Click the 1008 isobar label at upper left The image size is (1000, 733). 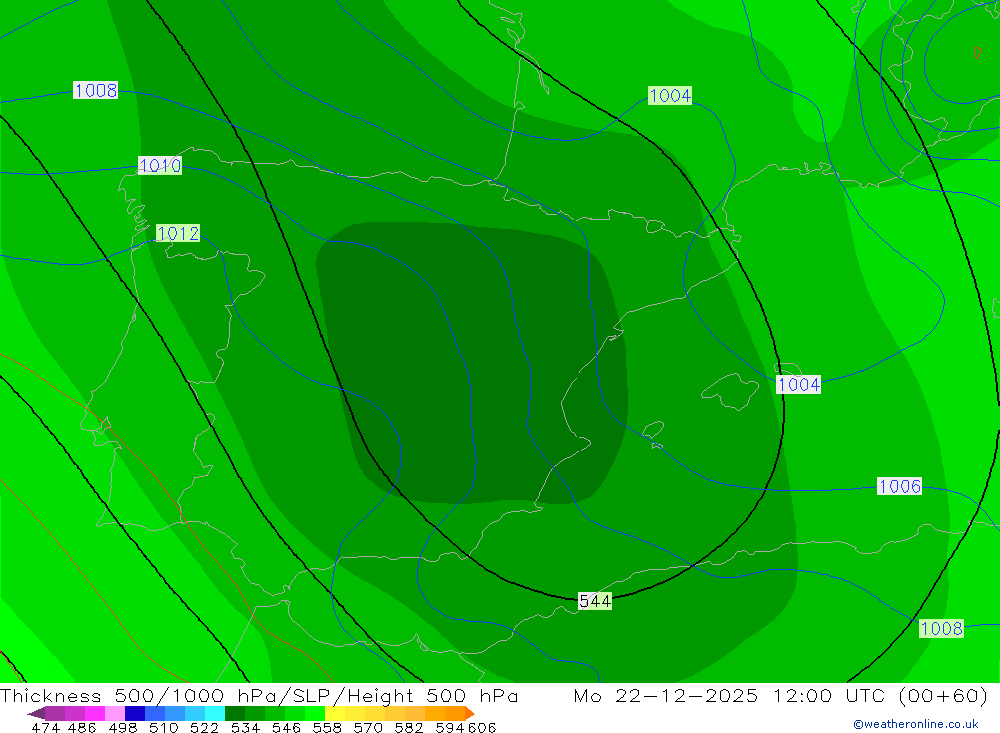tap(96, 91)
